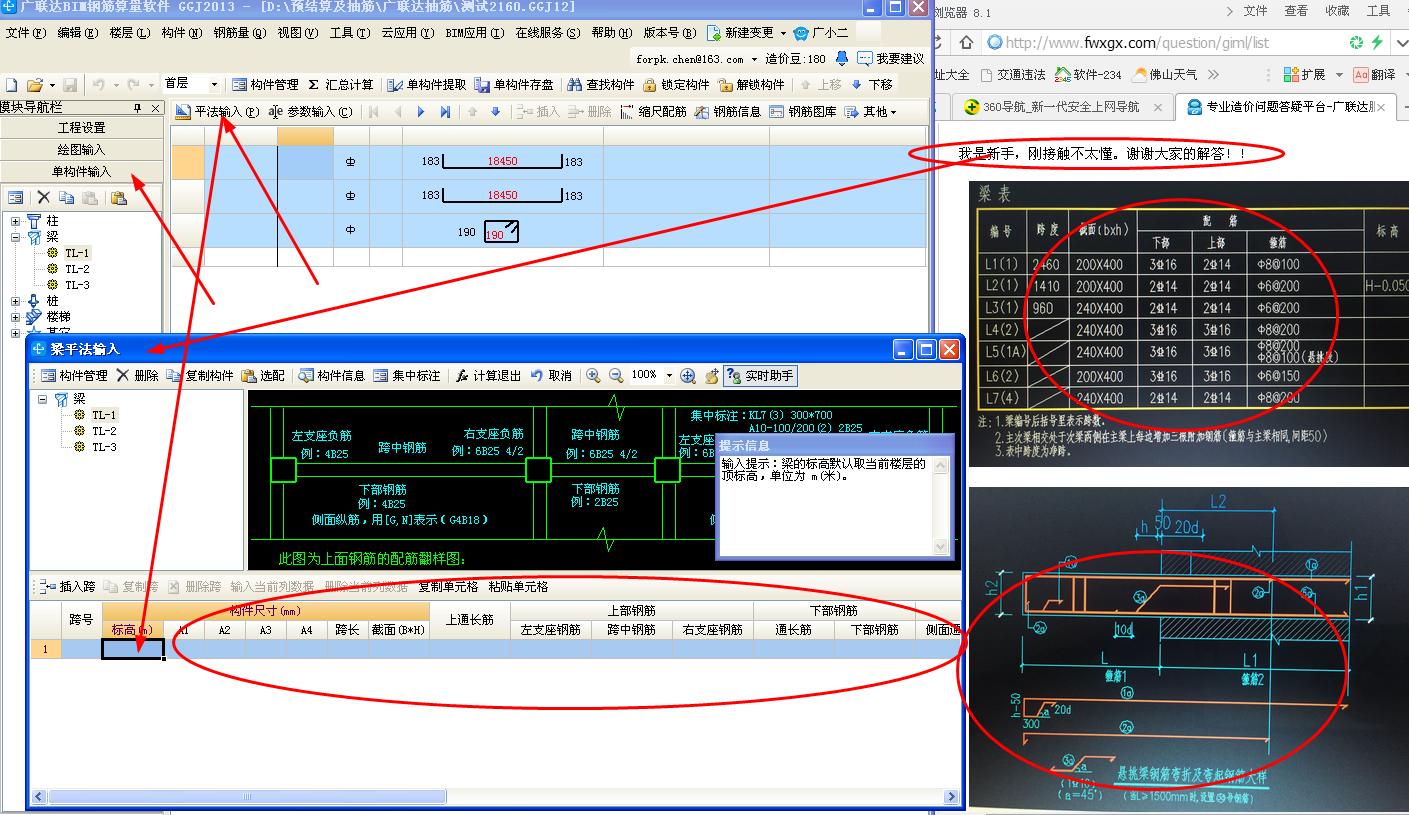Screen dimensions: 1409x815
Task: Click 计算退出 in the beam dialog
Action: point(488,376)
